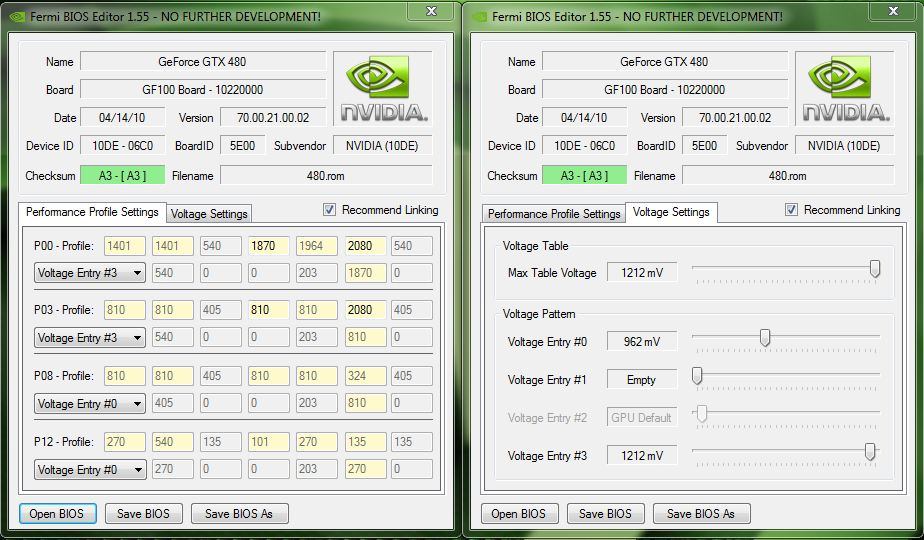Viewport: 924px width, 540px height.
Task: Open P00 profile Voltage Entry #3 dropdown
Action: [90, 272]
